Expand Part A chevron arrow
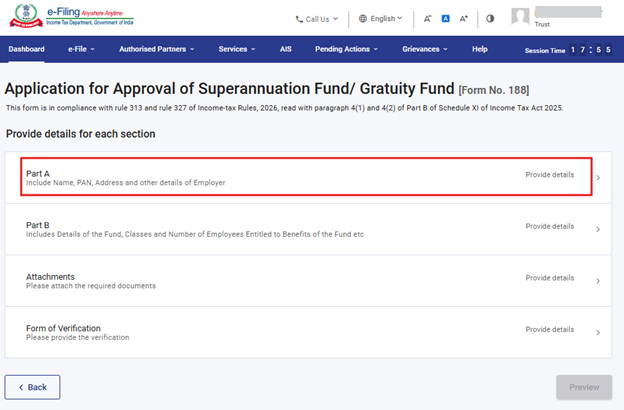The height and width of the screenshot is (410, 624). (x=598, y=178)
